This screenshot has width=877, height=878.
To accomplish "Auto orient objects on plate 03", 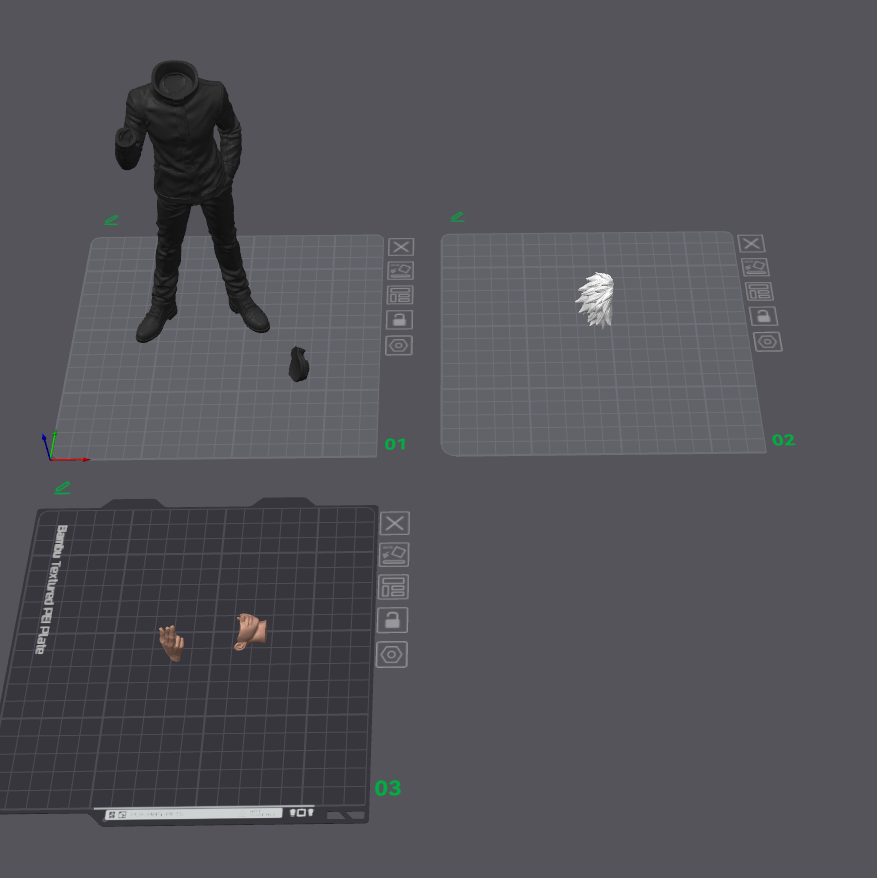I will tap(394, 555).
